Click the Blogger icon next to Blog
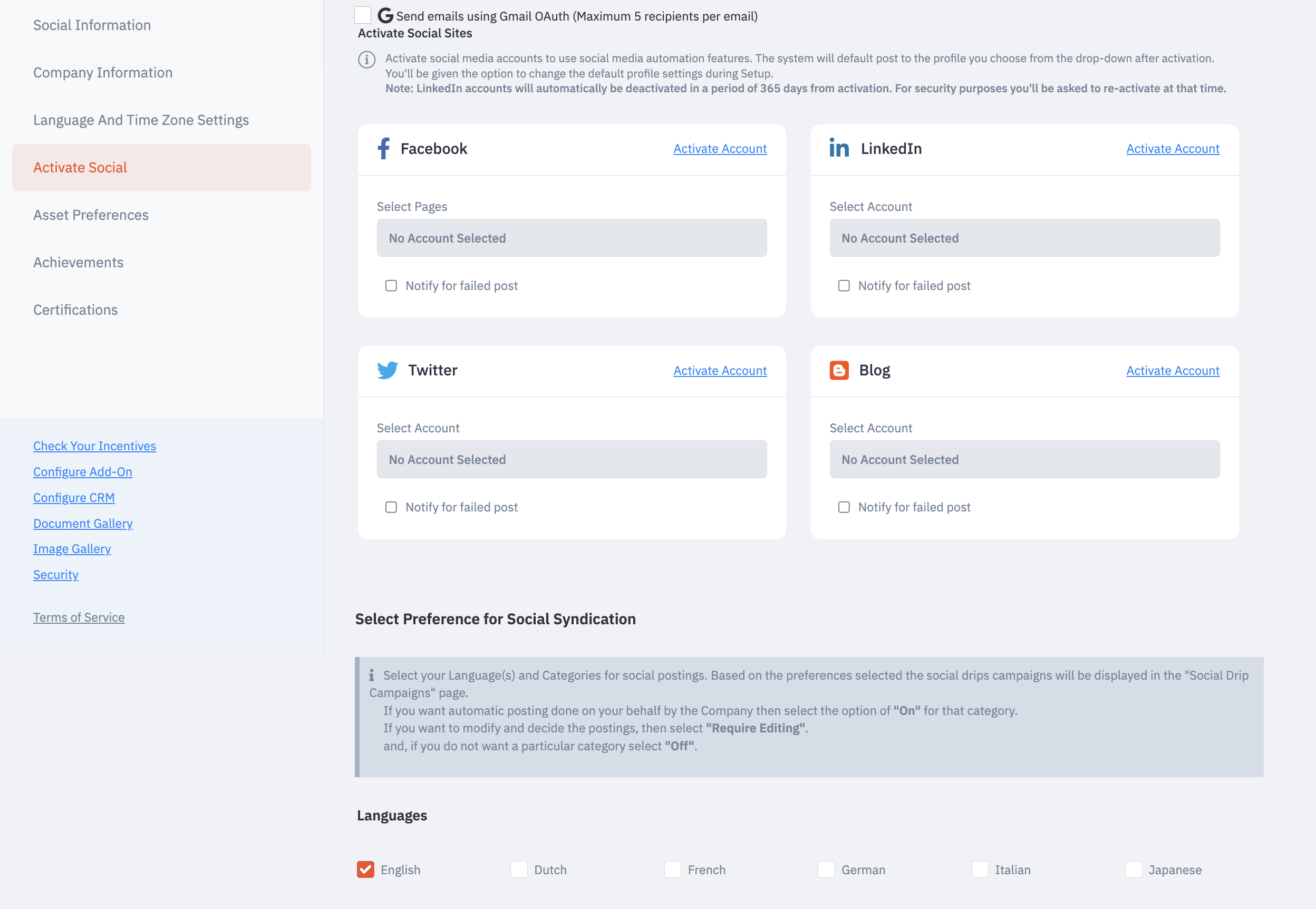The width and height of the screenshot is (1316, 909). coord(839,370)
